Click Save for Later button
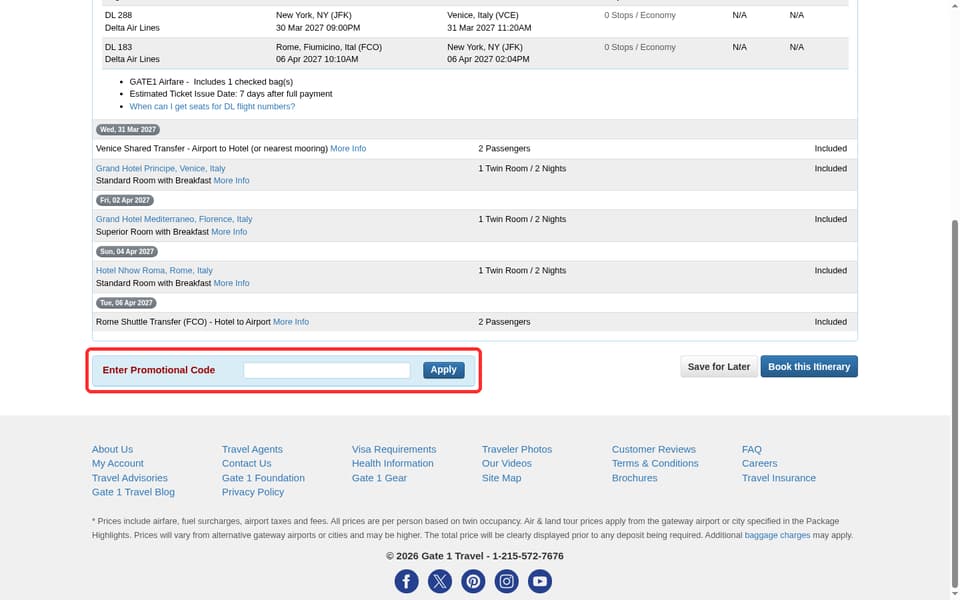Screen dimensions: 960x600 tap(719, 367)
